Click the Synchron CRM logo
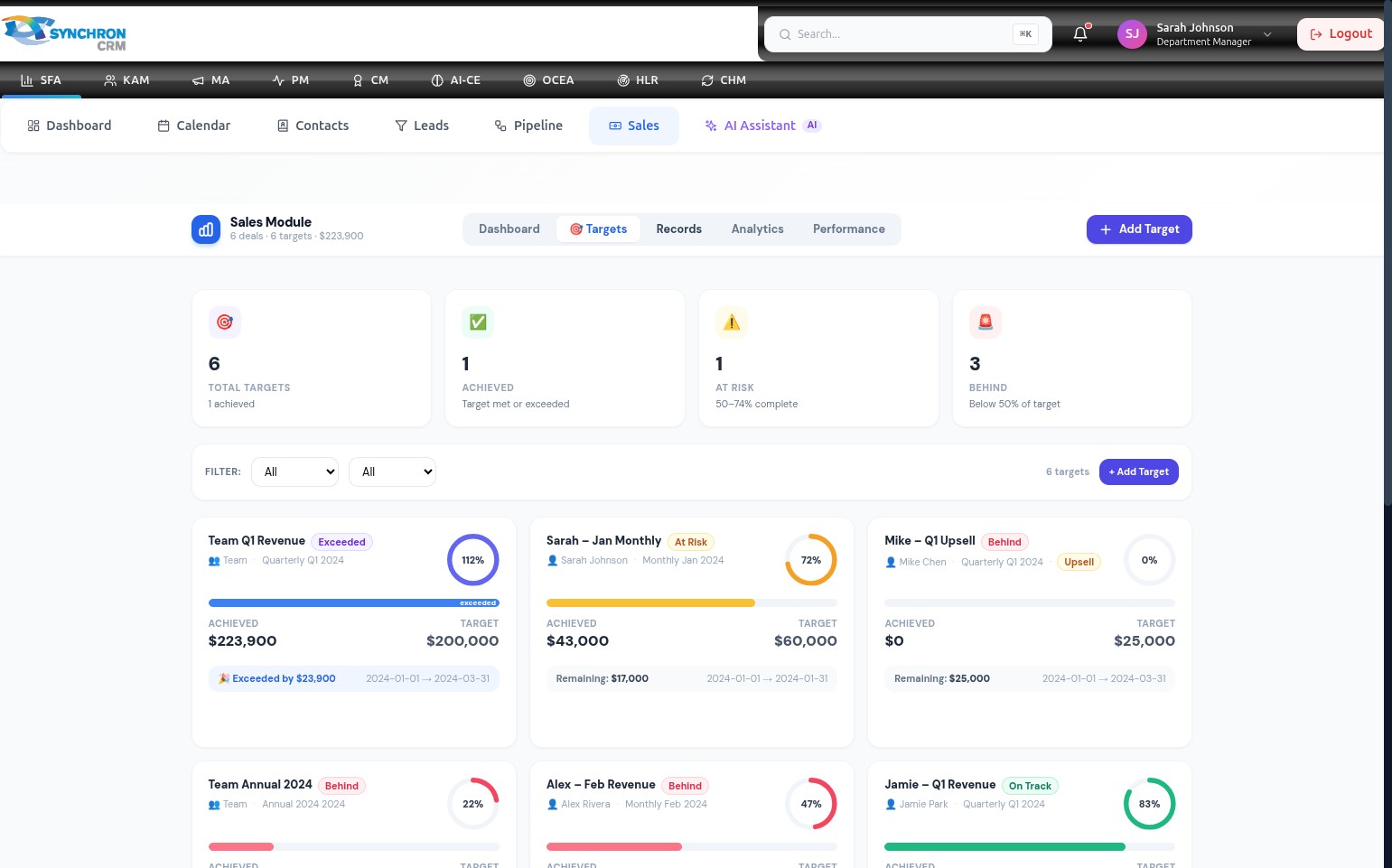Screen dimensions: 1392x868 tap(64, 33)
